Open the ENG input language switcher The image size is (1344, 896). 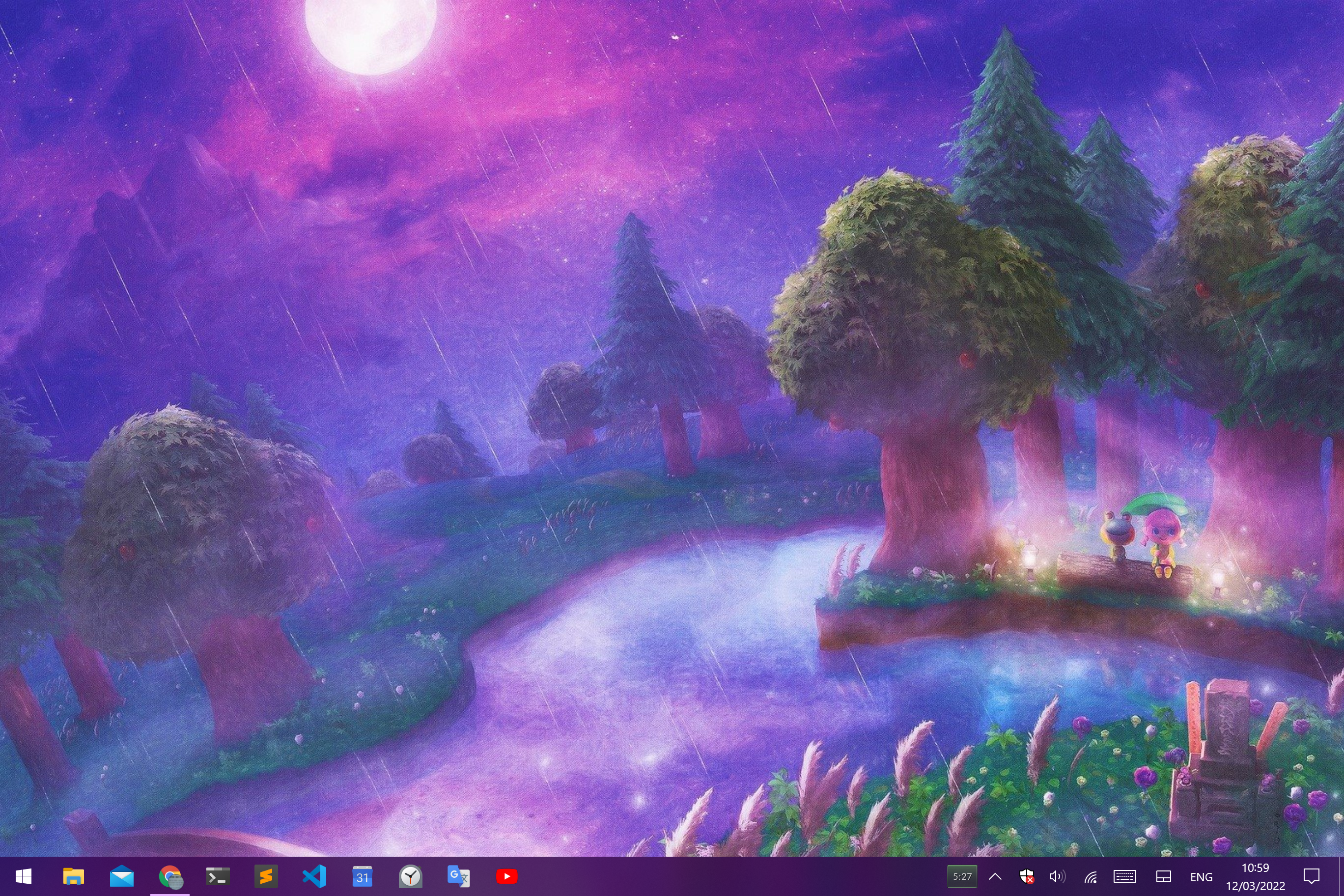click(x=1201, y=876)
